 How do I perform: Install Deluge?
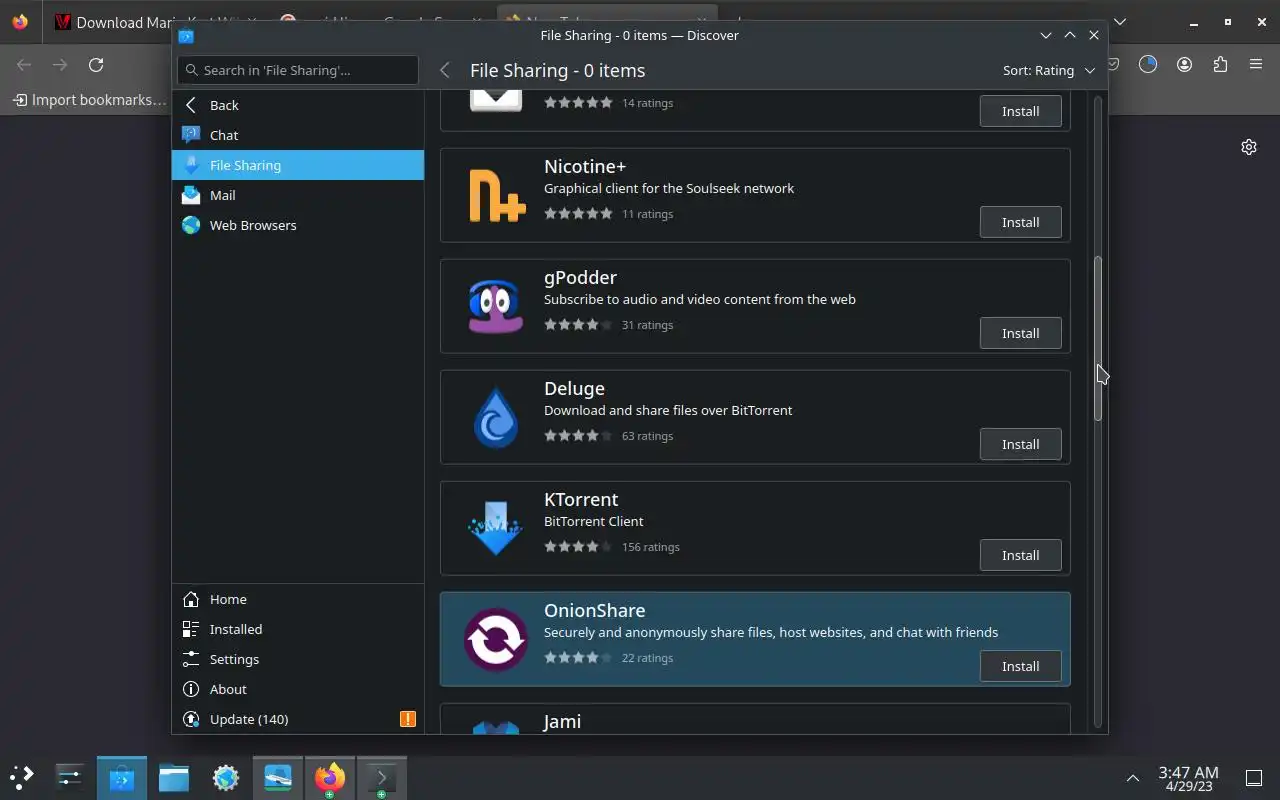[1020, 444]
